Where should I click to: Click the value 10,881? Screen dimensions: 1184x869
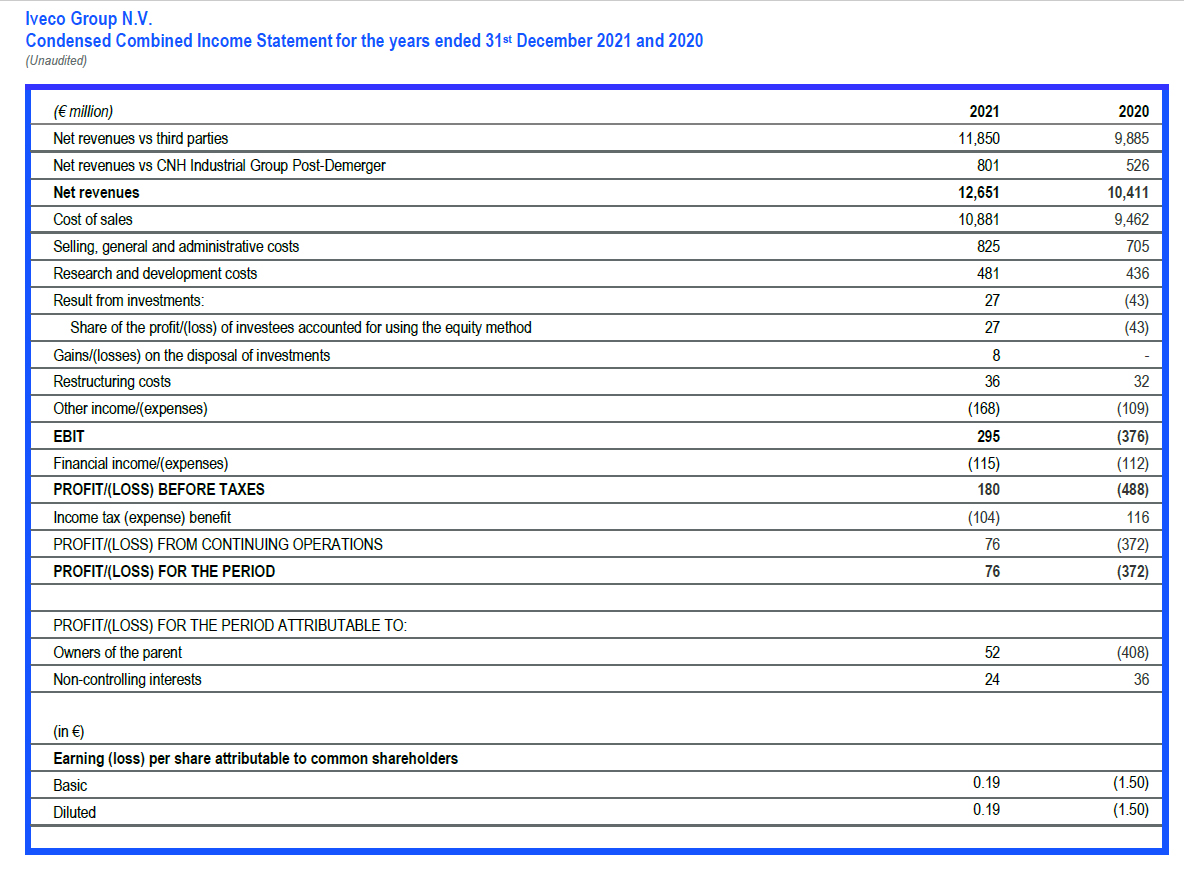(x=979, y=220)
